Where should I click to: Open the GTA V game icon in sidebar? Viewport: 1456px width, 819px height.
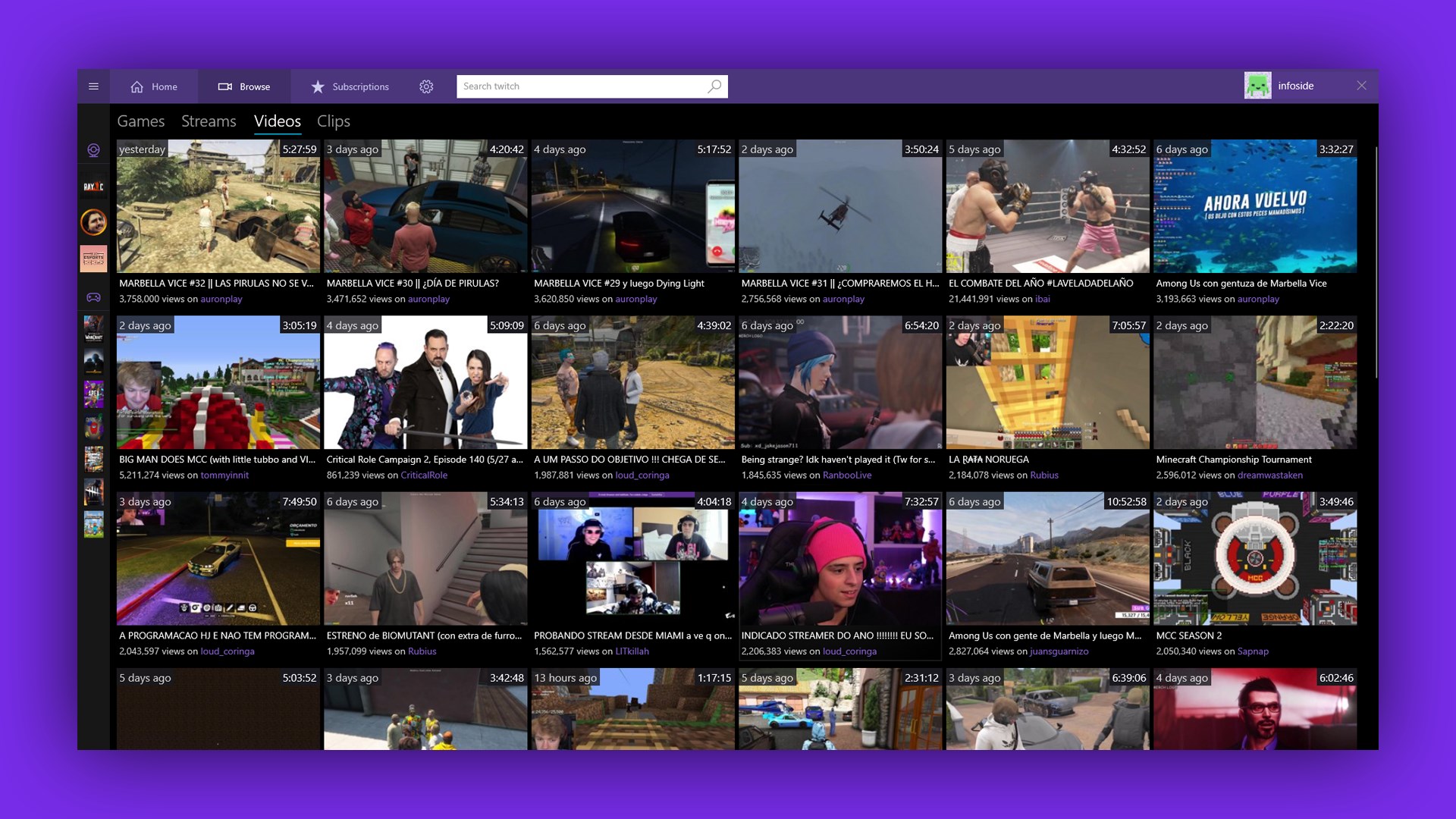[x=94, y=459]
